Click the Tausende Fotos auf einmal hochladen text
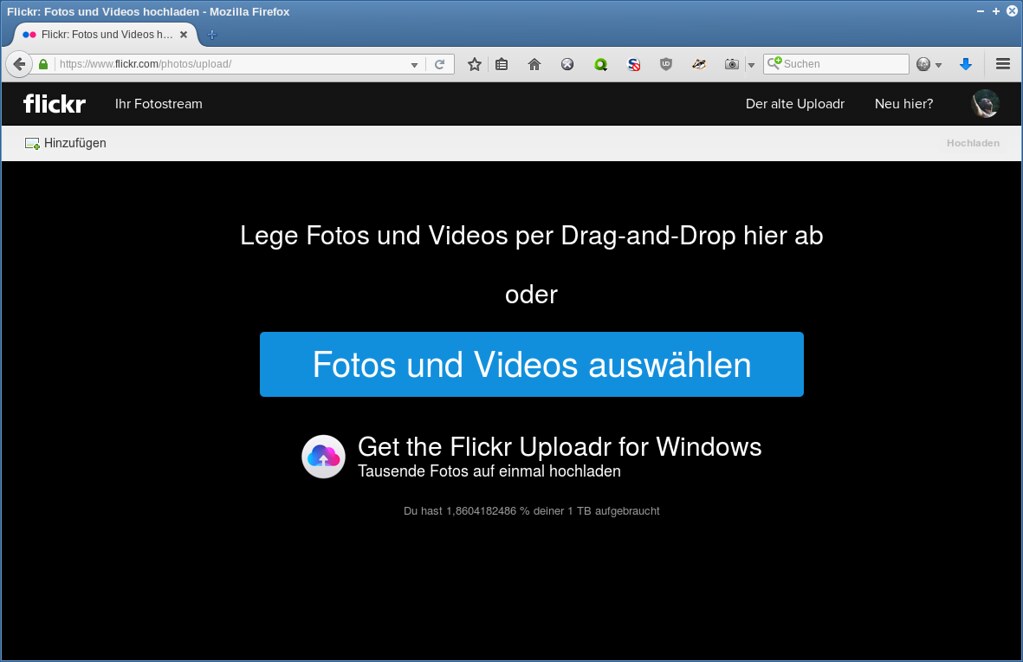Screen dimensions: 1023x662 coord(489,471)
